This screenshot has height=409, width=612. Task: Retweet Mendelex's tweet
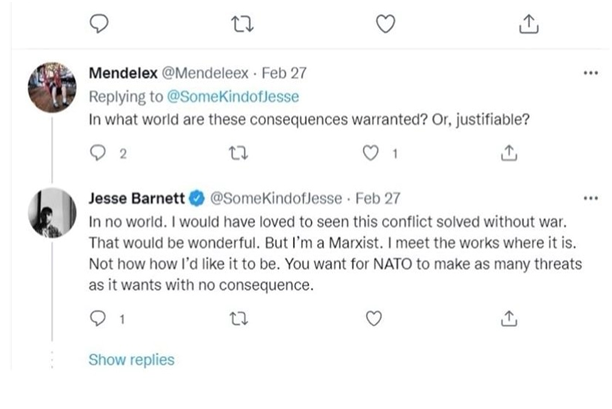(237, 153)
